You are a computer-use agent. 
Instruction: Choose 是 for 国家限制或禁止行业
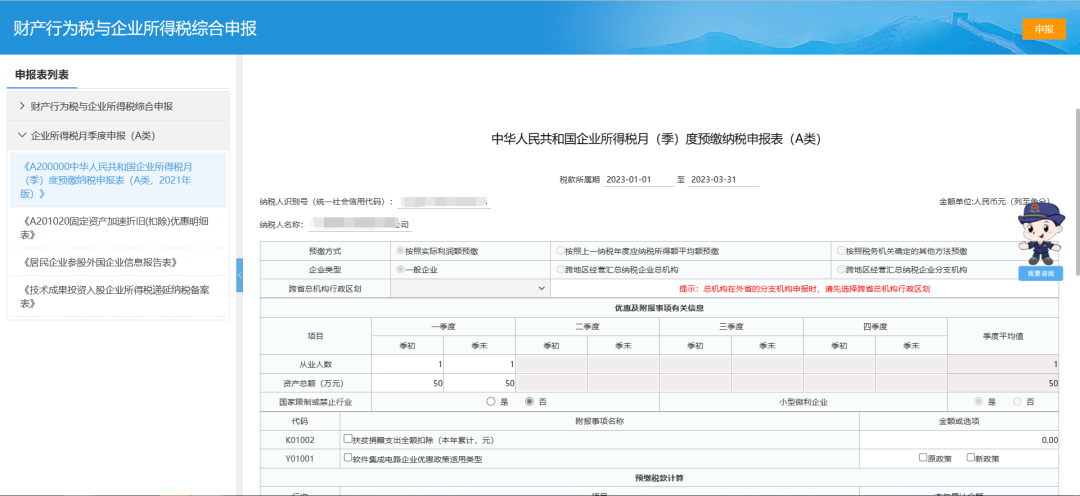(x=490, y=402)
